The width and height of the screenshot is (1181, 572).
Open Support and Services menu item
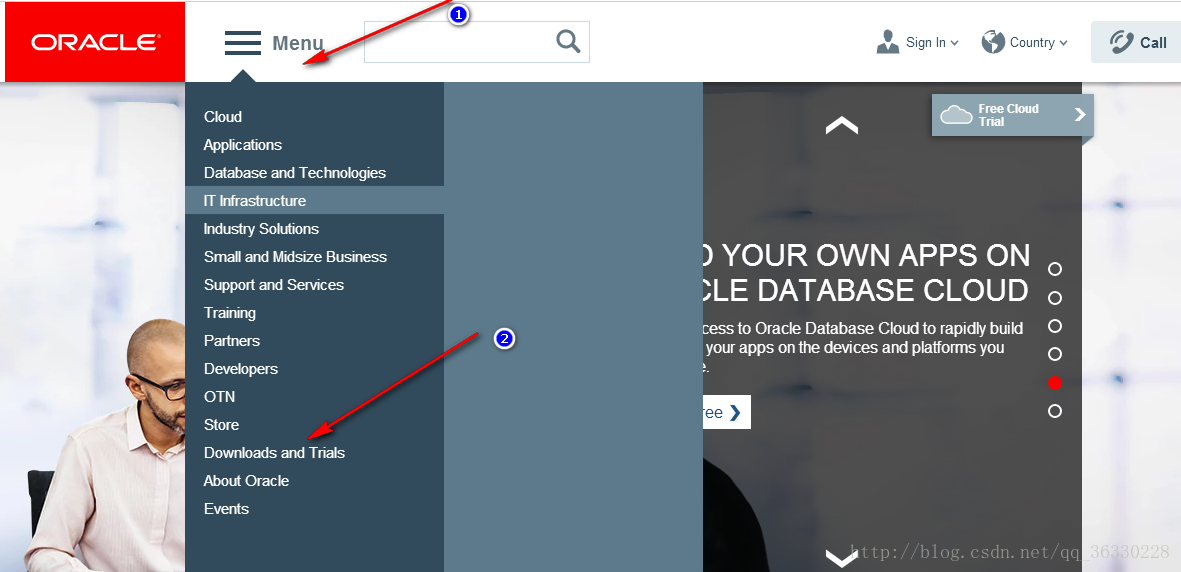[273, 285]
